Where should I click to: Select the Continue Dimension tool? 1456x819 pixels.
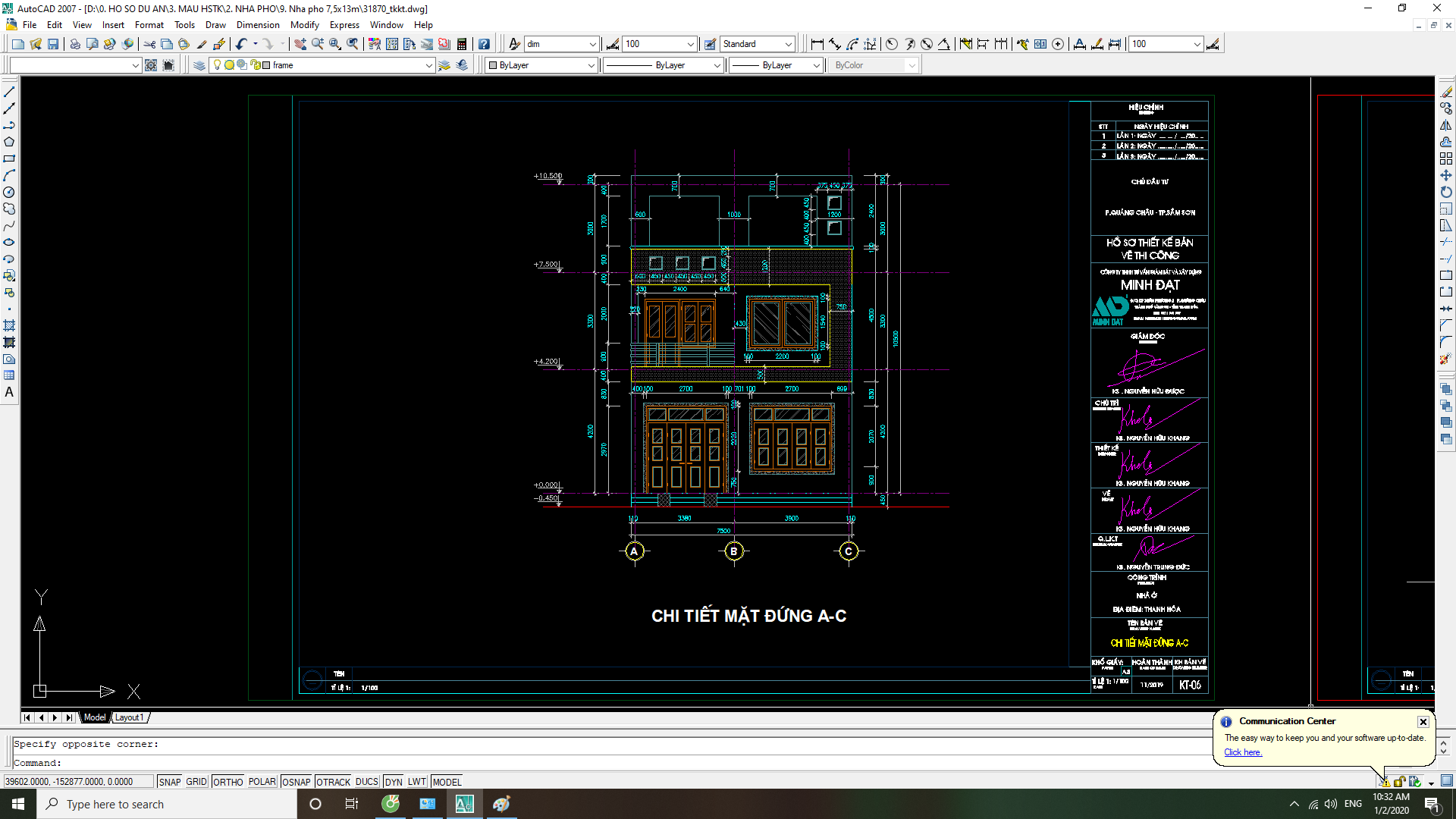point(1001,44)
